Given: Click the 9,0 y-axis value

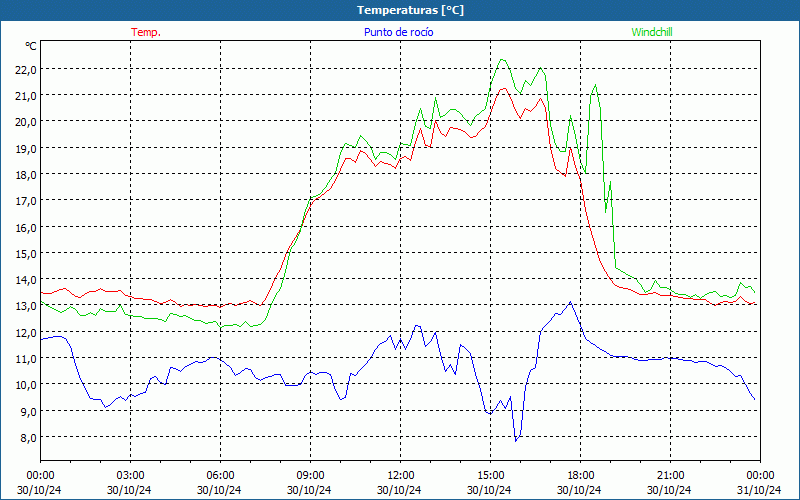Looking at the screenshot, I should pyautogui.click(x=28, y=411).
